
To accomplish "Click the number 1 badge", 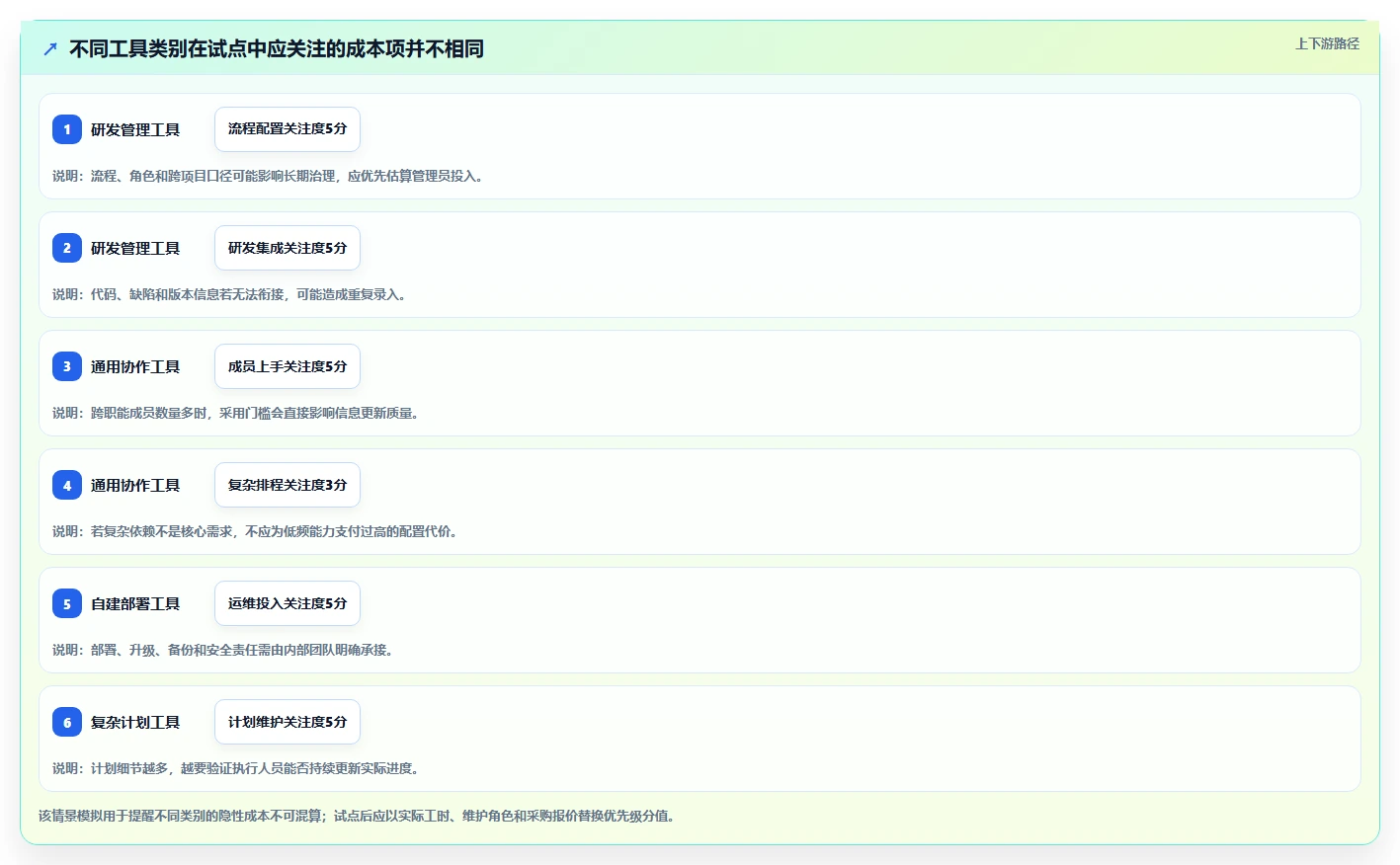I will tap(67, 129).
